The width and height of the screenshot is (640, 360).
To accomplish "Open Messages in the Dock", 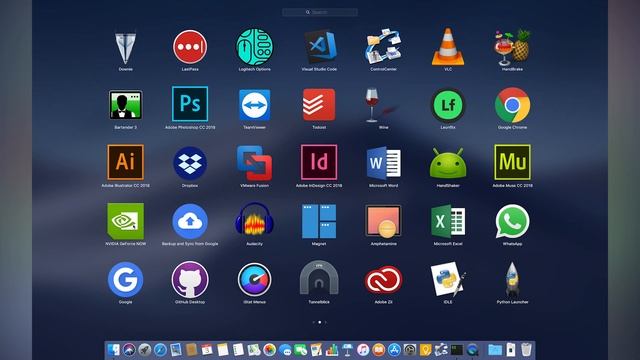I will (285, 350).
